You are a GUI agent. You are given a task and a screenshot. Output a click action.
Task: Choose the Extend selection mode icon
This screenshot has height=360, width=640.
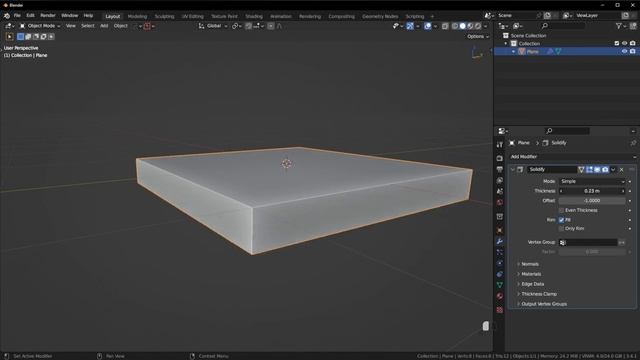[28, 37]
